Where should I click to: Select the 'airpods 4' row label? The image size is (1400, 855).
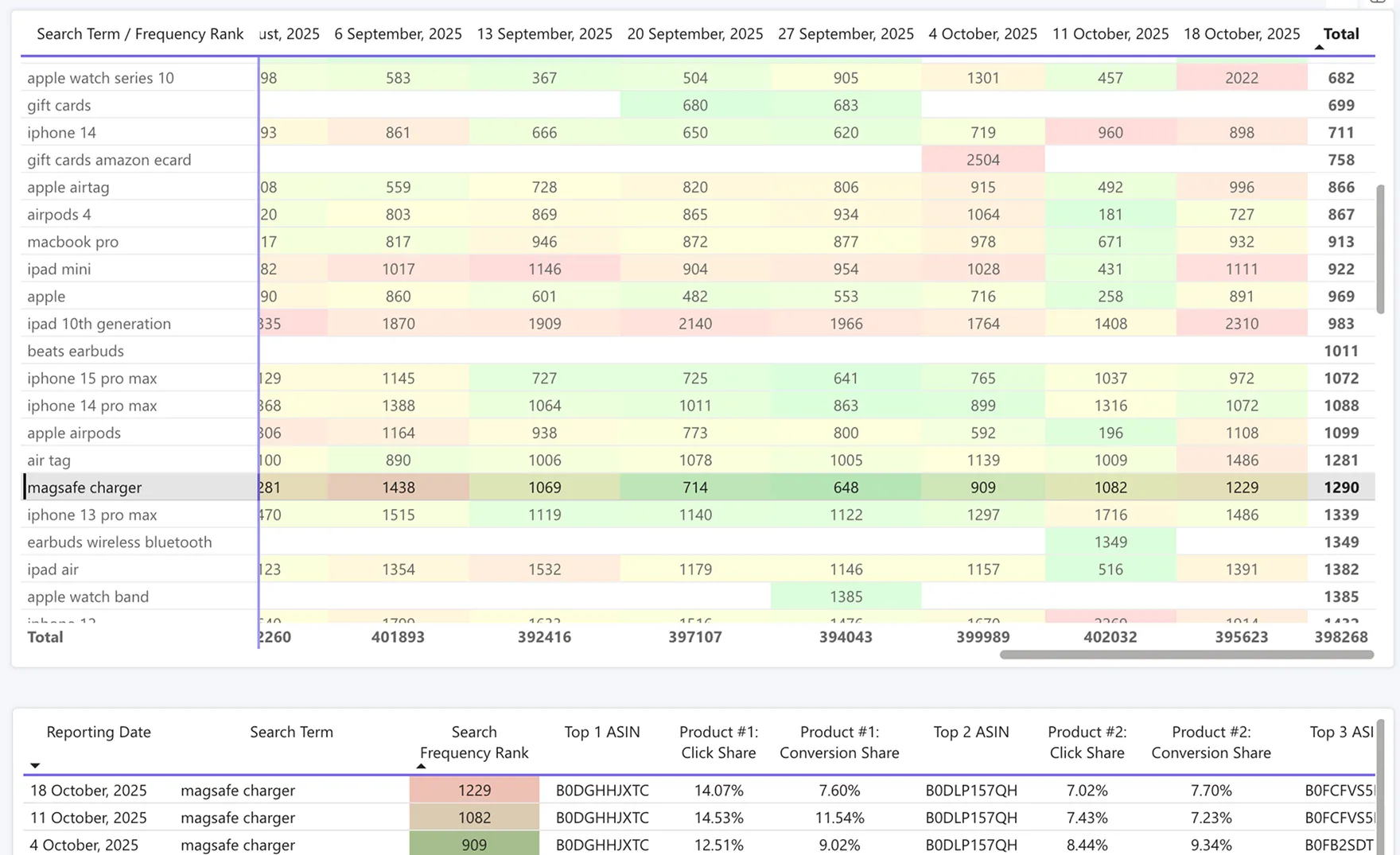pos(59,214)
